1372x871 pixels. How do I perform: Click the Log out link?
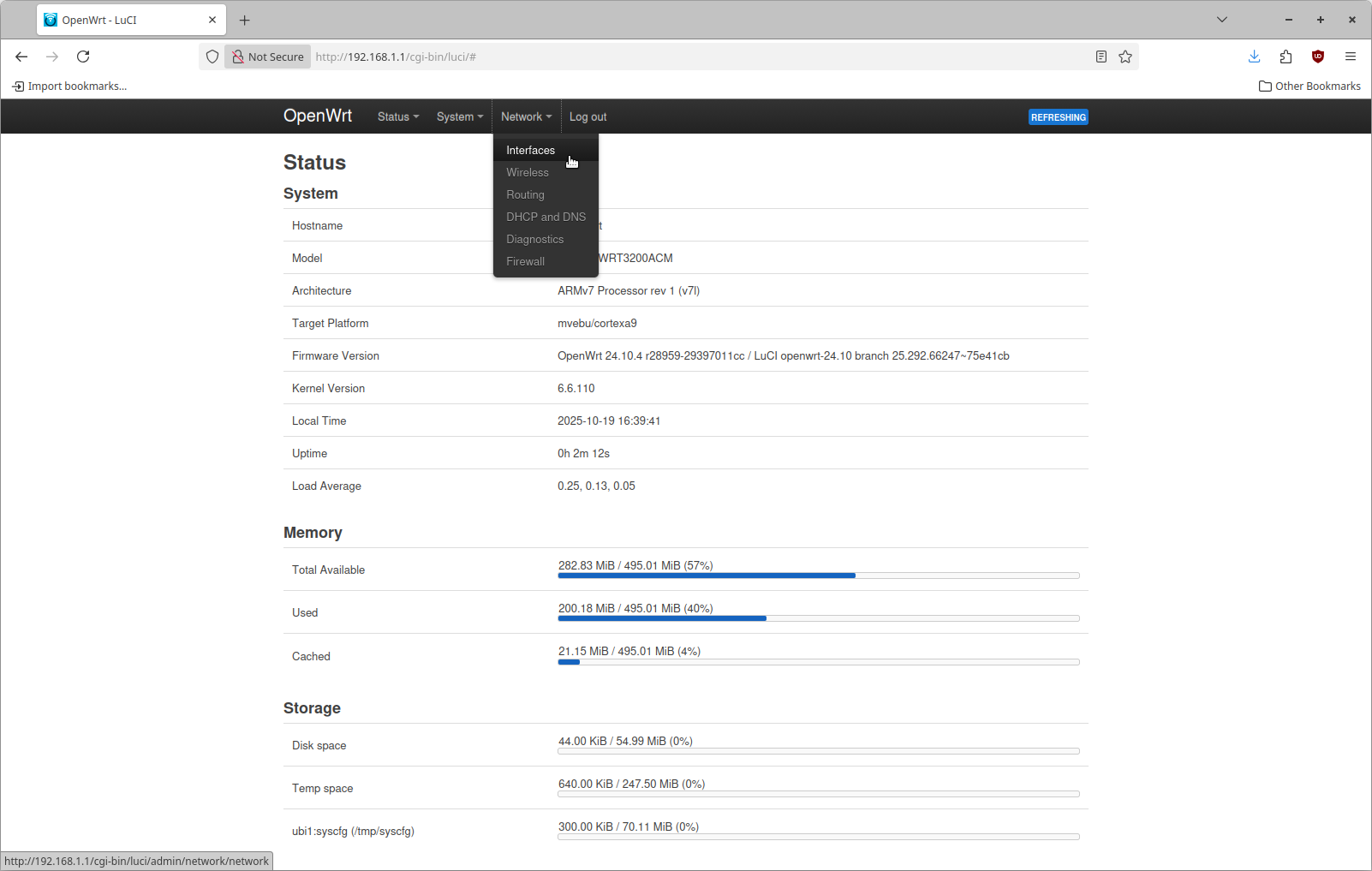click(x=588, y=116)
